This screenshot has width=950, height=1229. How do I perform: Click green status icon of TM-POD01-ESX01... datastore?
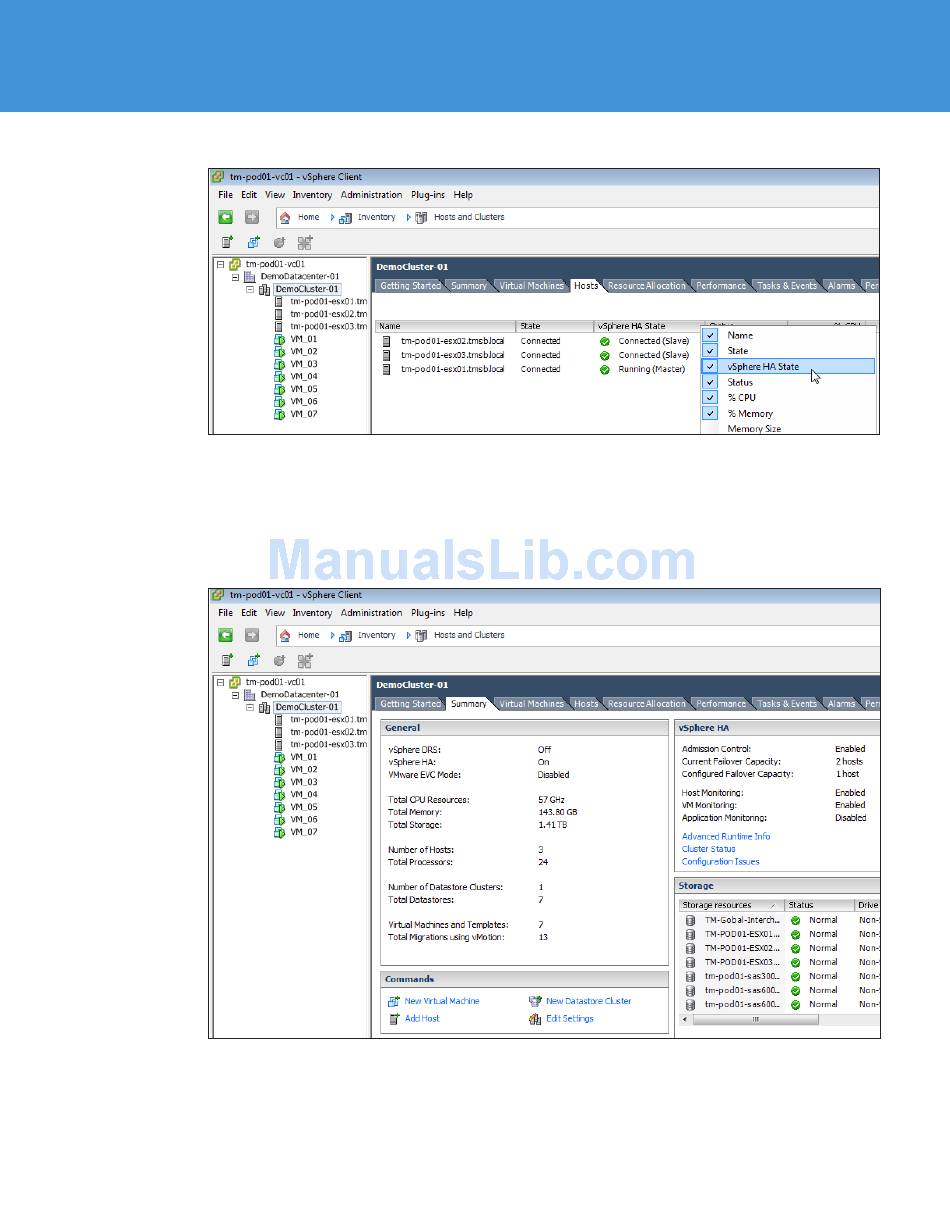(795, 934)
